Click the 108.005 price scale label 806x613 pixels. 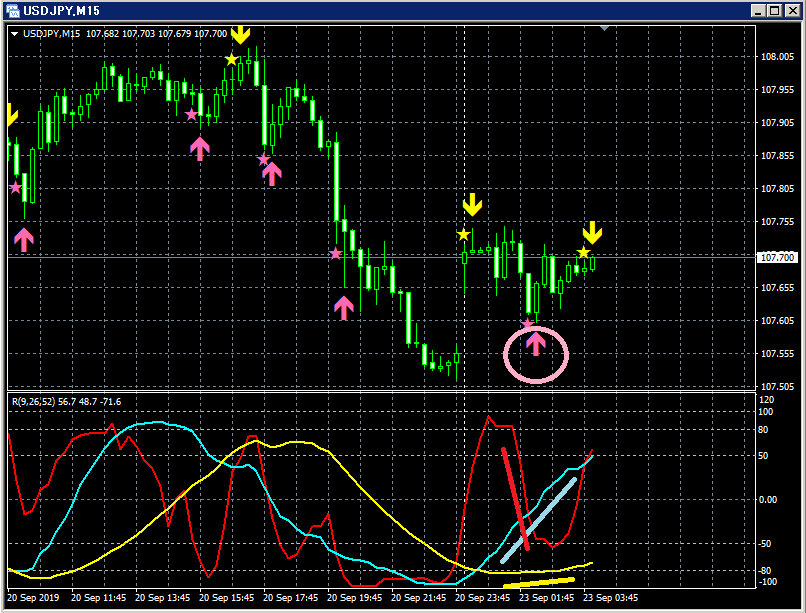pyautogui.click(x=777, y=57)
